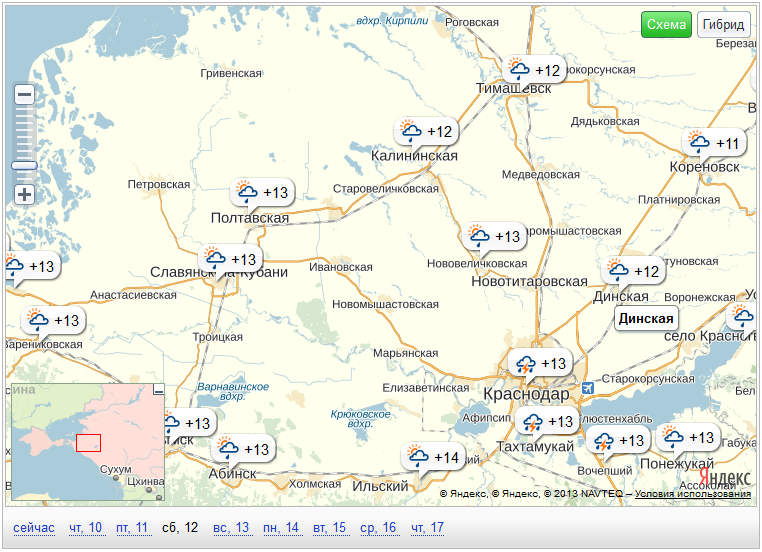
Task: Switch to the вс, 13 forecast tab
Action: [231, 527]
